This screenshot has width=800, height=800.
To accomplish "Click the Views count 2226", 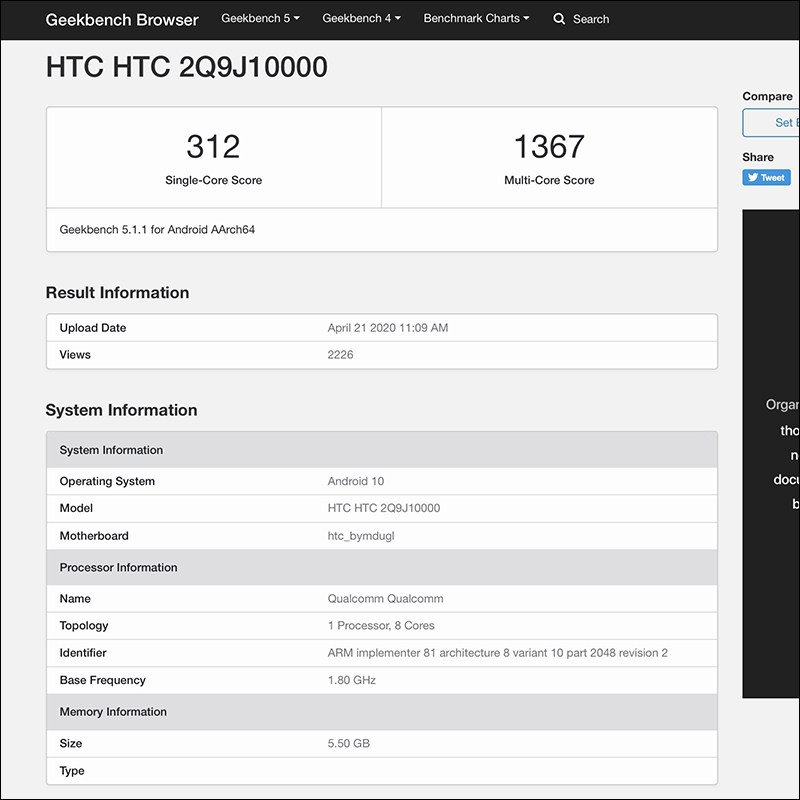I will (x=341, y=355).
